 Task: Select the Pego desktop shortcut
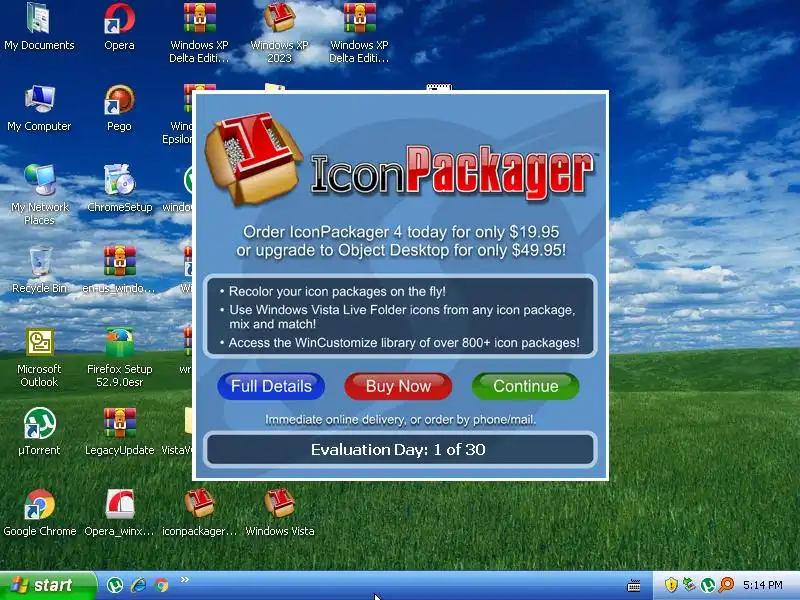(119, 108)
